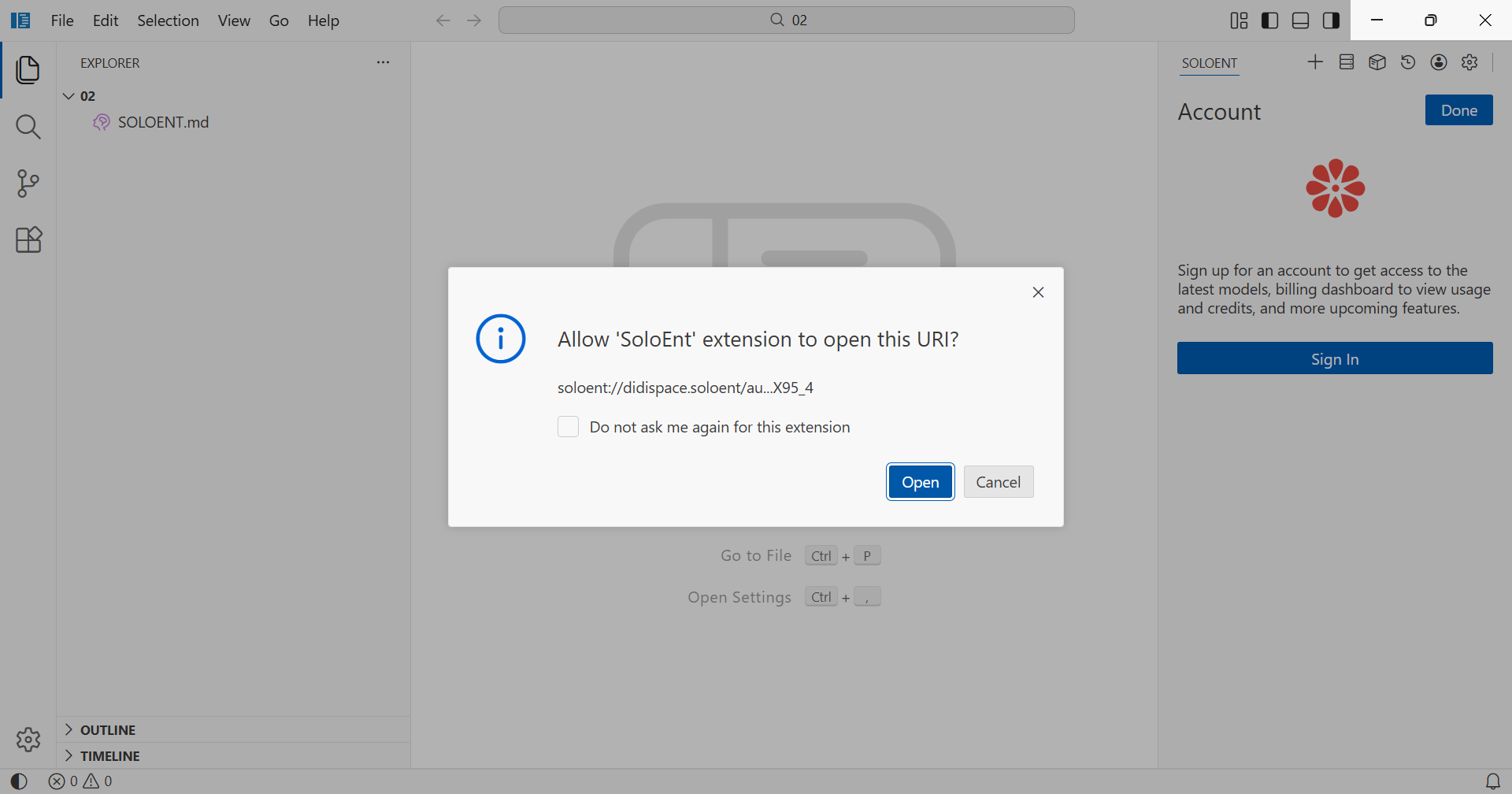Open the Manage gear in activity bar
This screenshot has height=794, width=1512.
point(28,740)
